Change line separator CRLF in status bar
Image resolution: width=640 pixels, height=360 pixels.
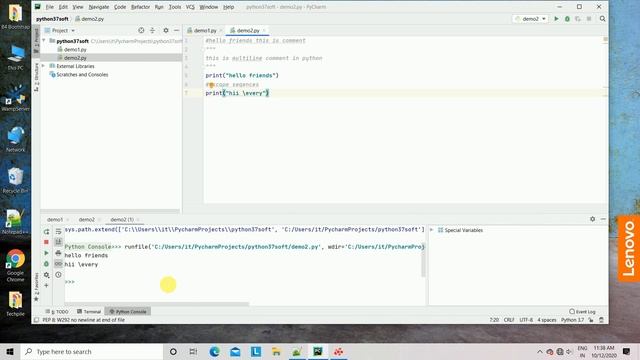[509, 320]
